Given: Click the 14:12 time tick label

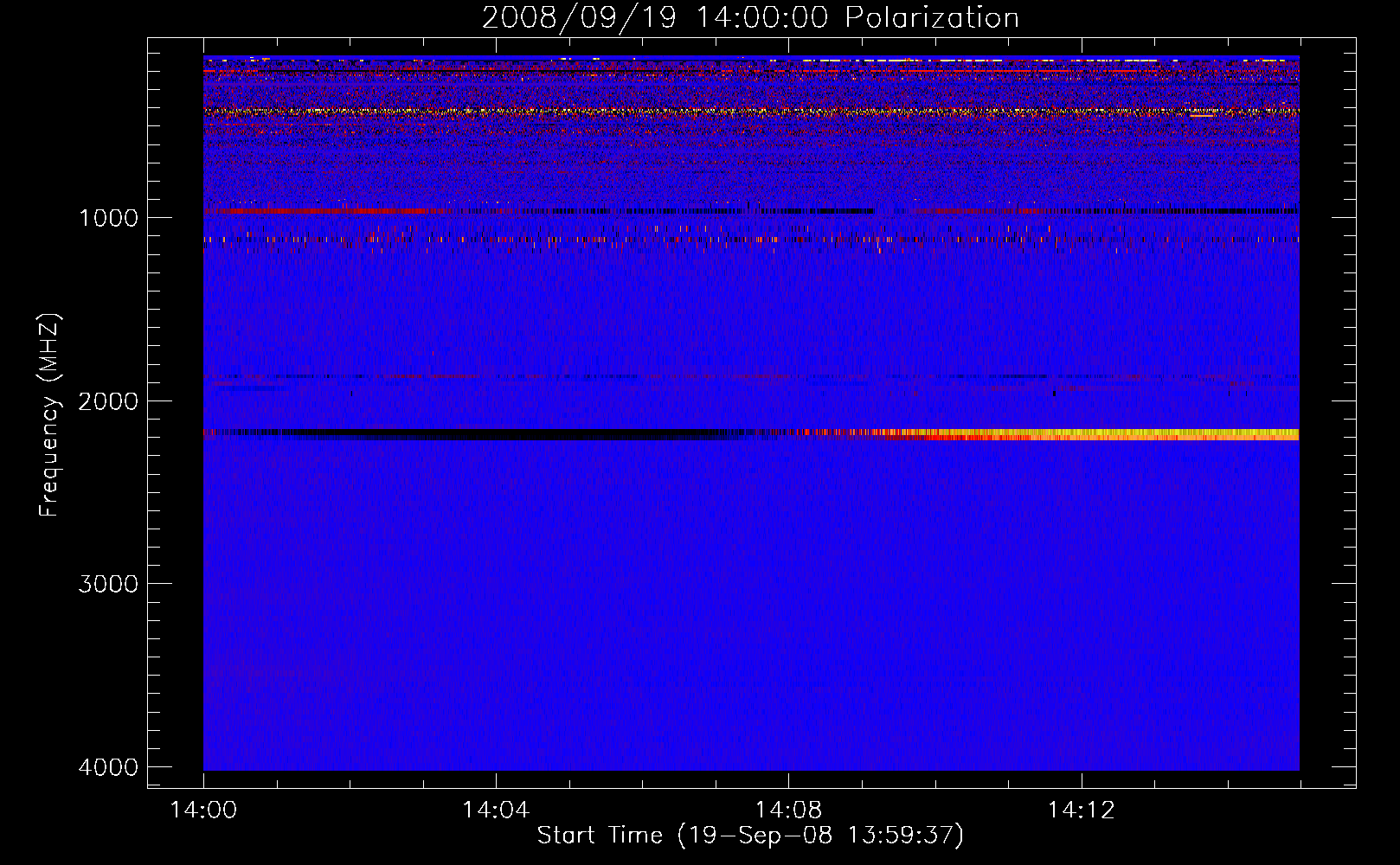Looking at the screenshot, I should (x=1081, y=811).
